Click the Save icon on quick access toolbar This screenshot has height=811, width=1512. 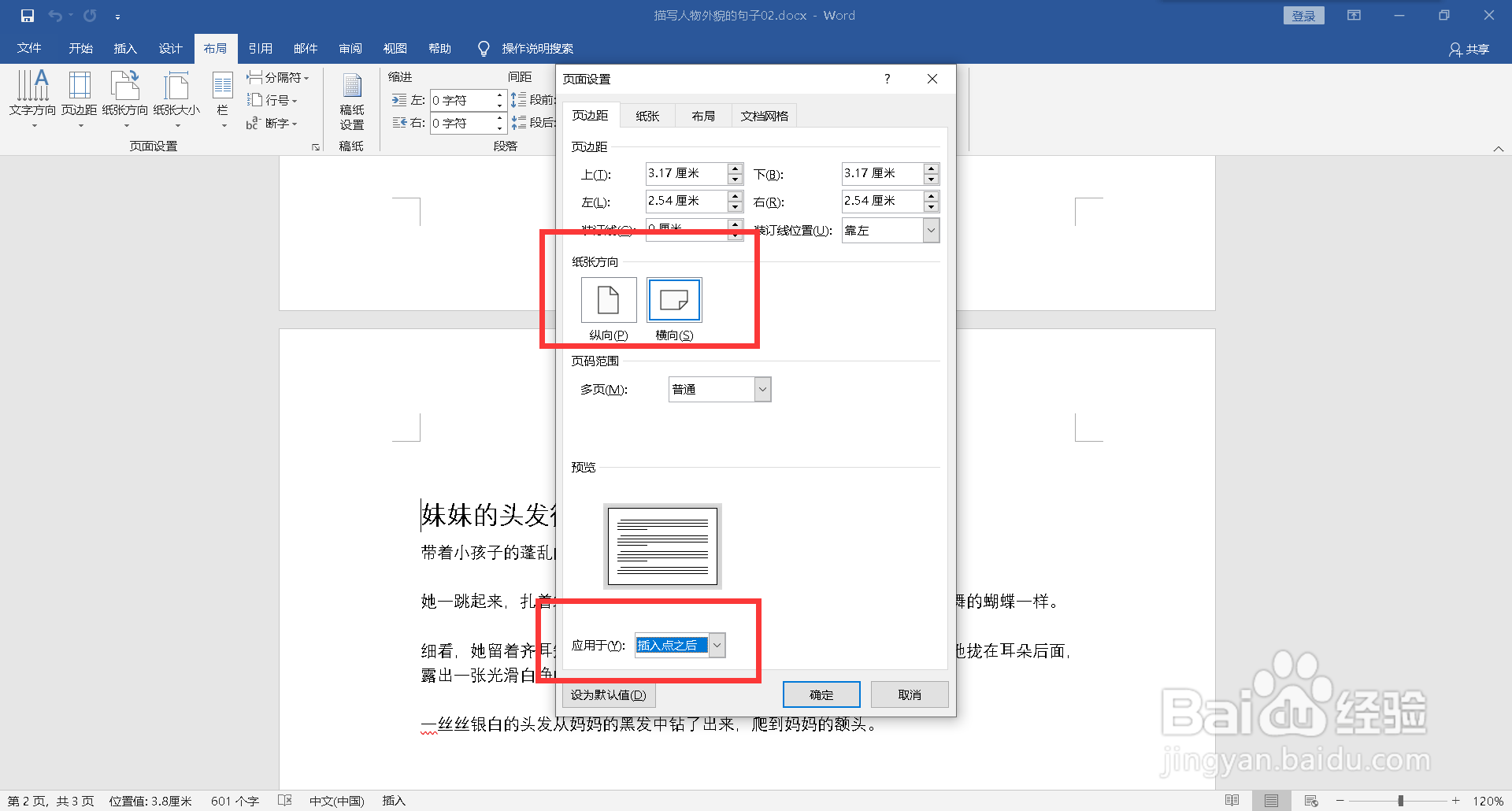coord(26,14)
